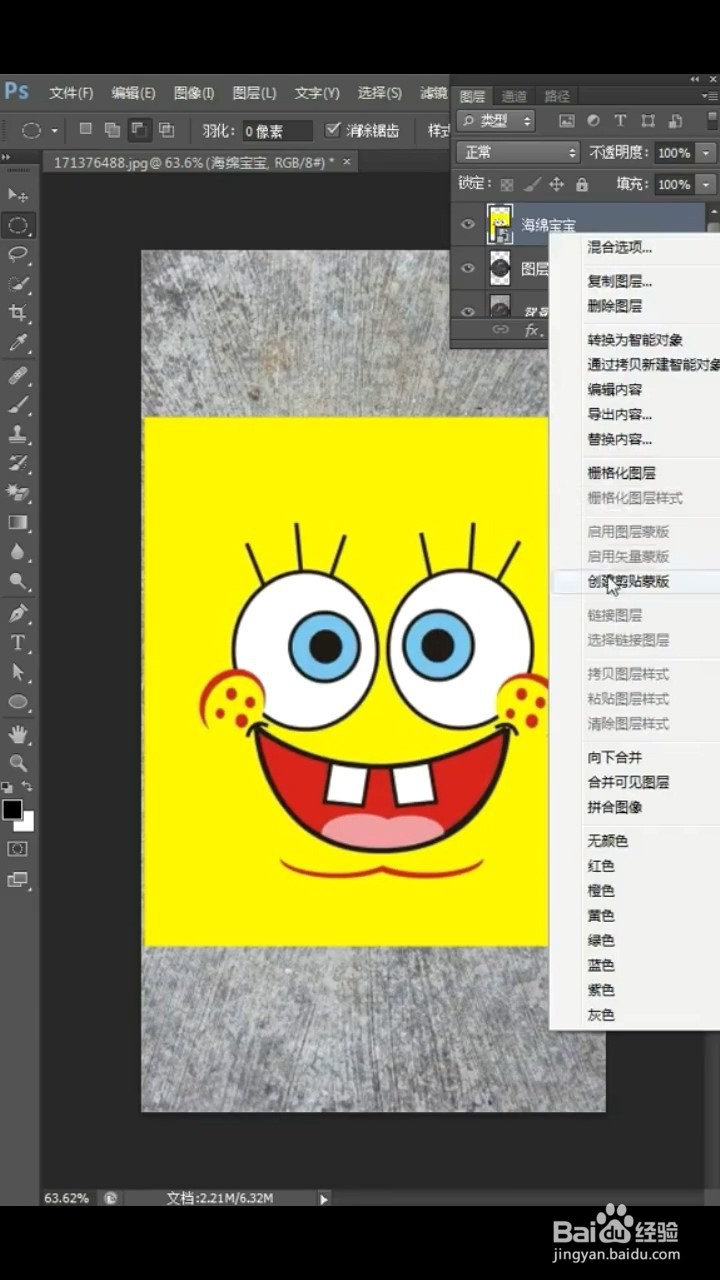720x1280 pixels.
Task: Toggle lock all padlock icon
Action: pyautogui.click(x=582, y=184)
